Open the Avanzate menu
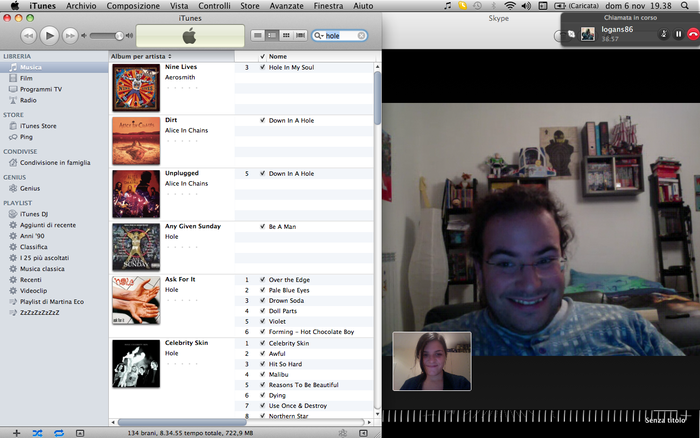The height and width of the screenshot is (438, 700). tap(287, 6)
